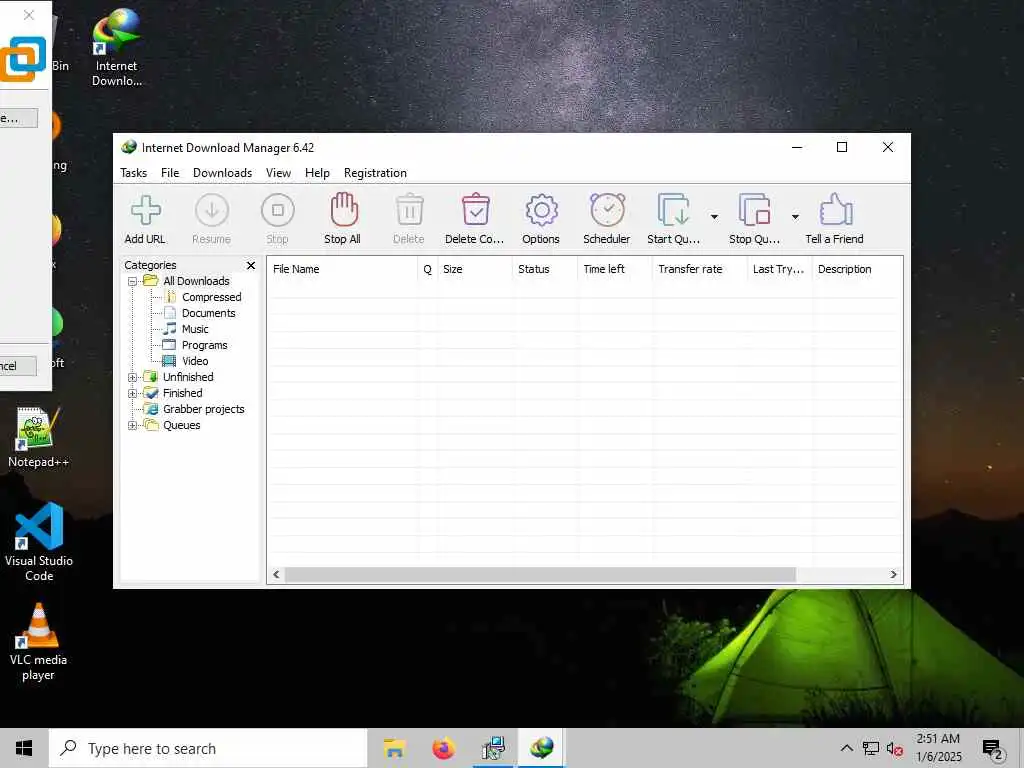
Task: Open Firefox from the taskbar
Action: click(444, 748)
